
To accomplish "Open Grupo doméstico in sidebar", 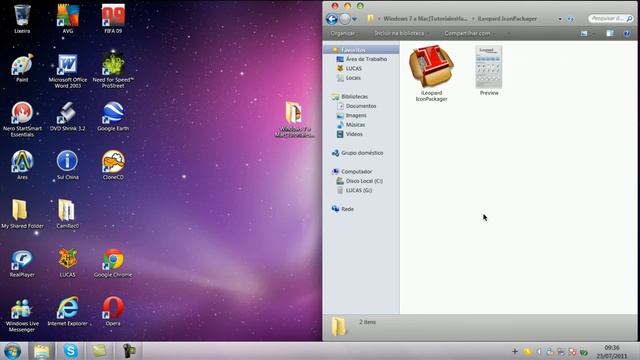I will (x=362, y=153).
